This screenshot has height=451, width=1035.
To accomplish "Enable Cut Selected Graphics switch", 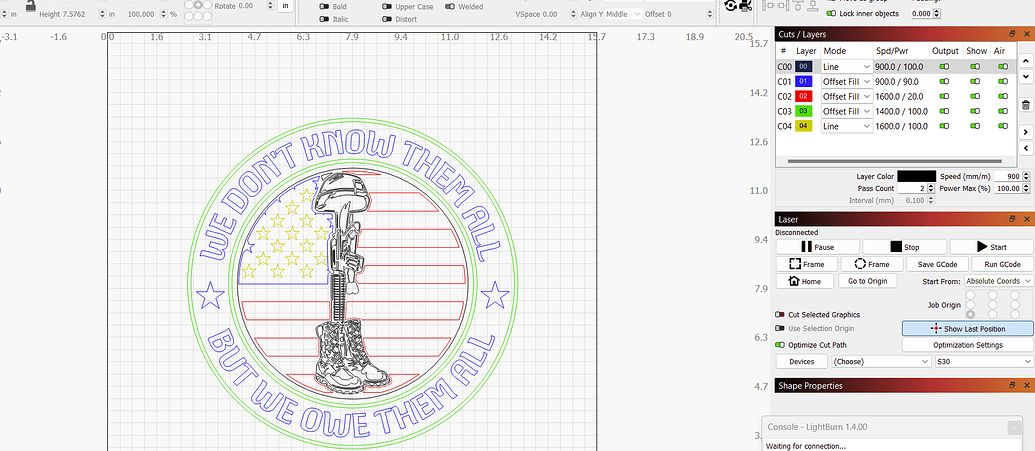I will [x=780, y=314].
